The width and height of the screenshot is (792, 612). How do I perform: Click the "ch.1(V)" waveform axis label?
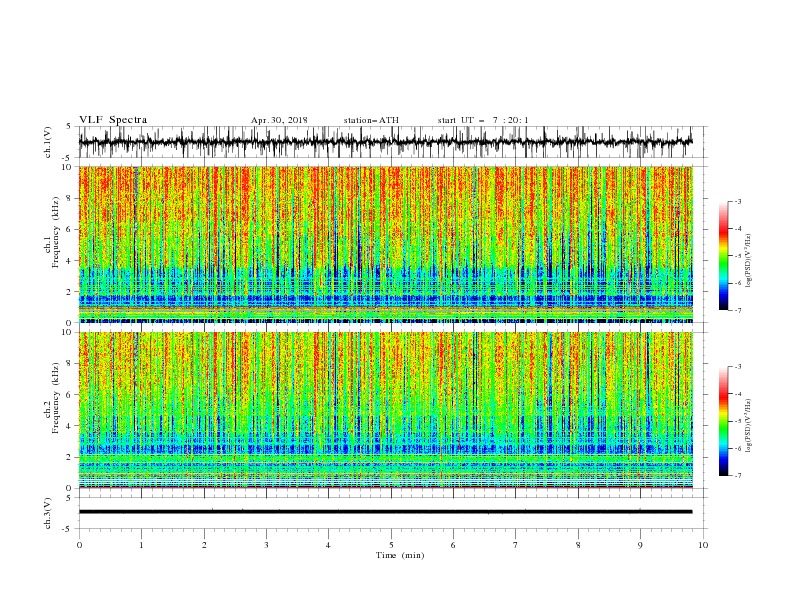click(x=48, y=142)
